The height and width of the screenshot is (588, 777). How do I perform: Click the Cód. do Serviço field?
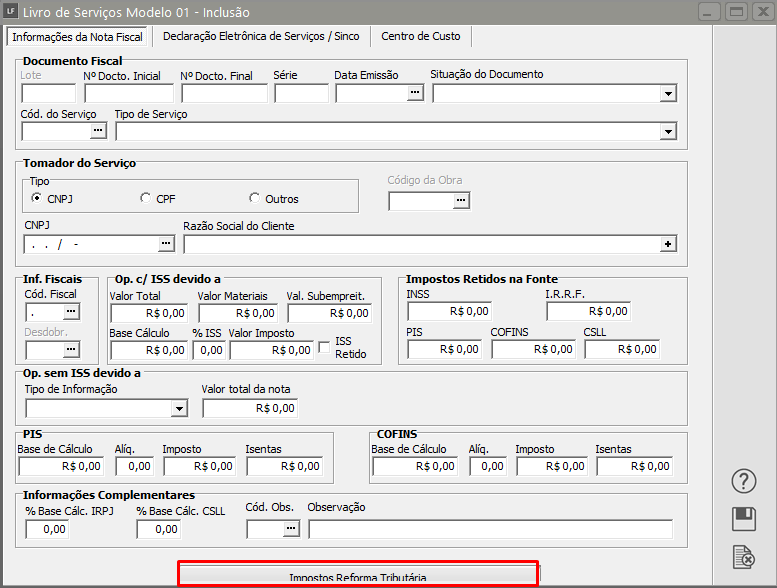tap(56, 131)
